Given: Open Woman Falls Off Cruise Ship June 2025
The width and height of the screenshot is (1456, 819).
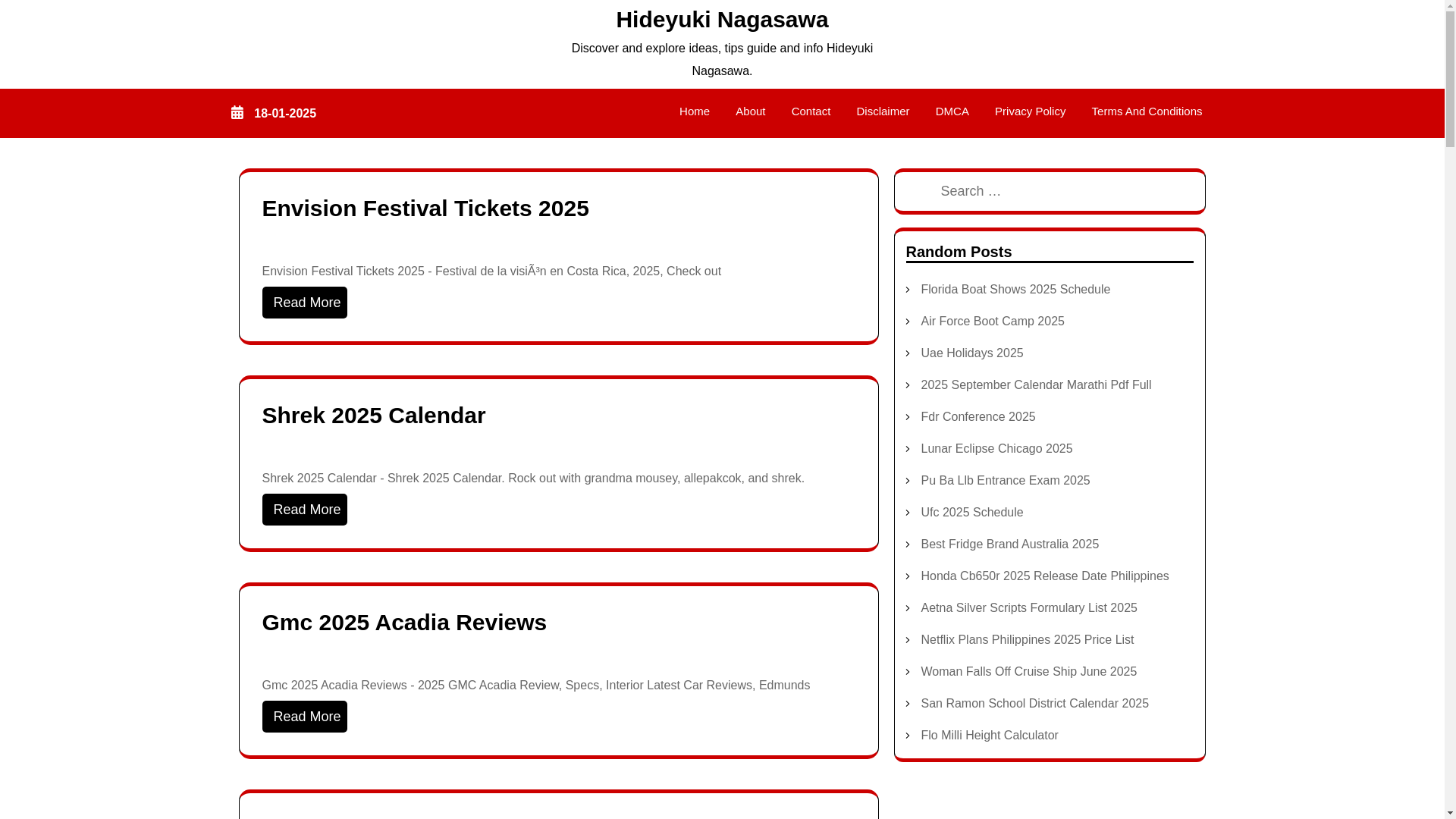Looking at the screenshot, I should click(x=1028, y=672).
